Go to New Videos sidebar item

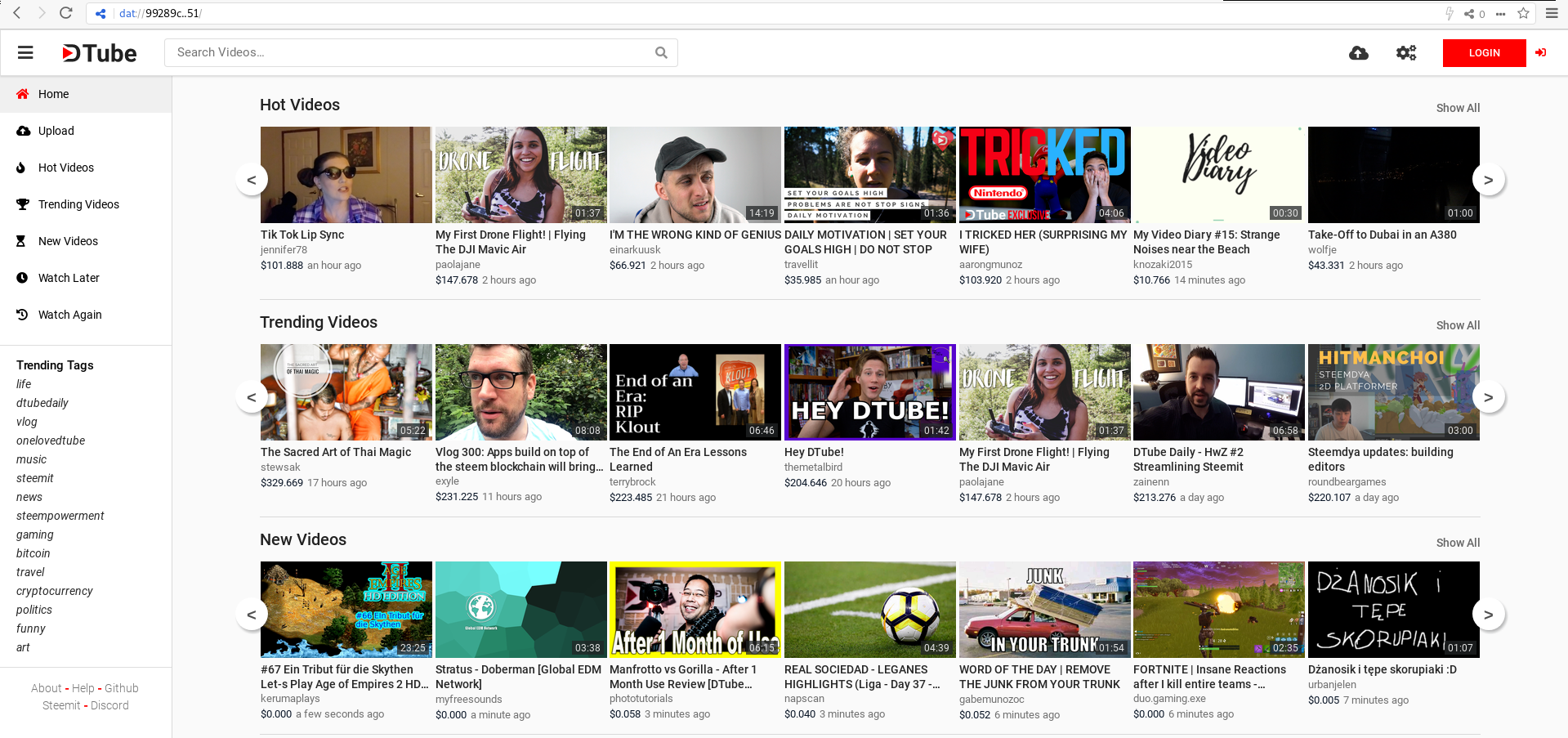point(68,241)
